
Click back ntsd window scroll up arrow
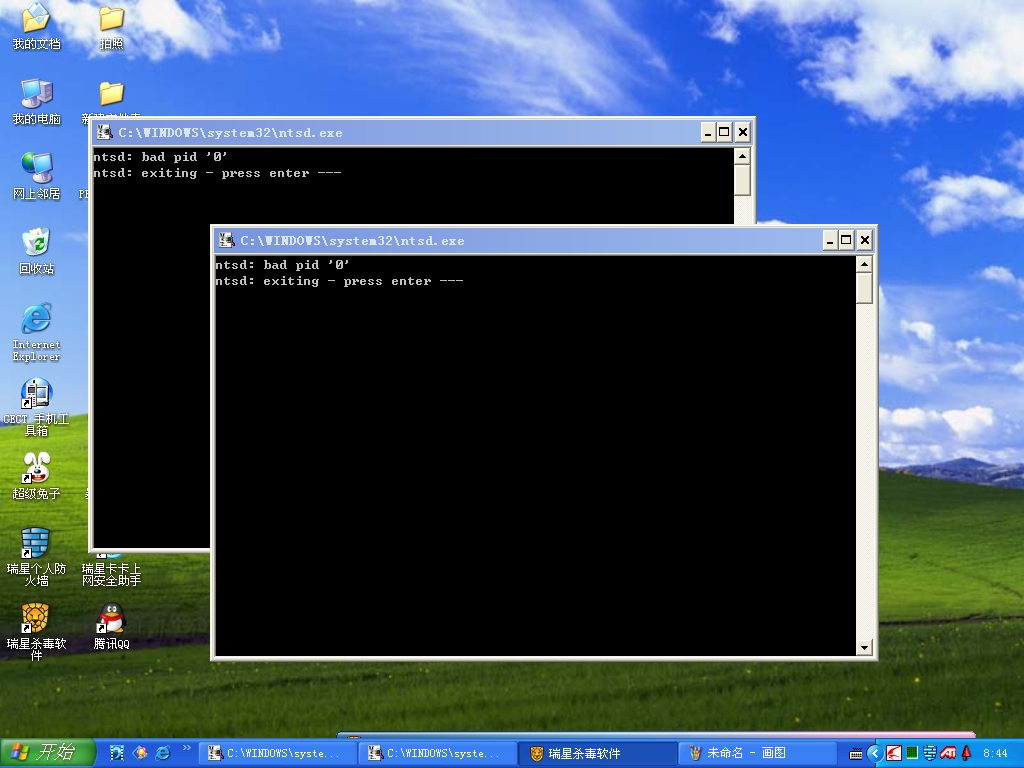(742, 157)
